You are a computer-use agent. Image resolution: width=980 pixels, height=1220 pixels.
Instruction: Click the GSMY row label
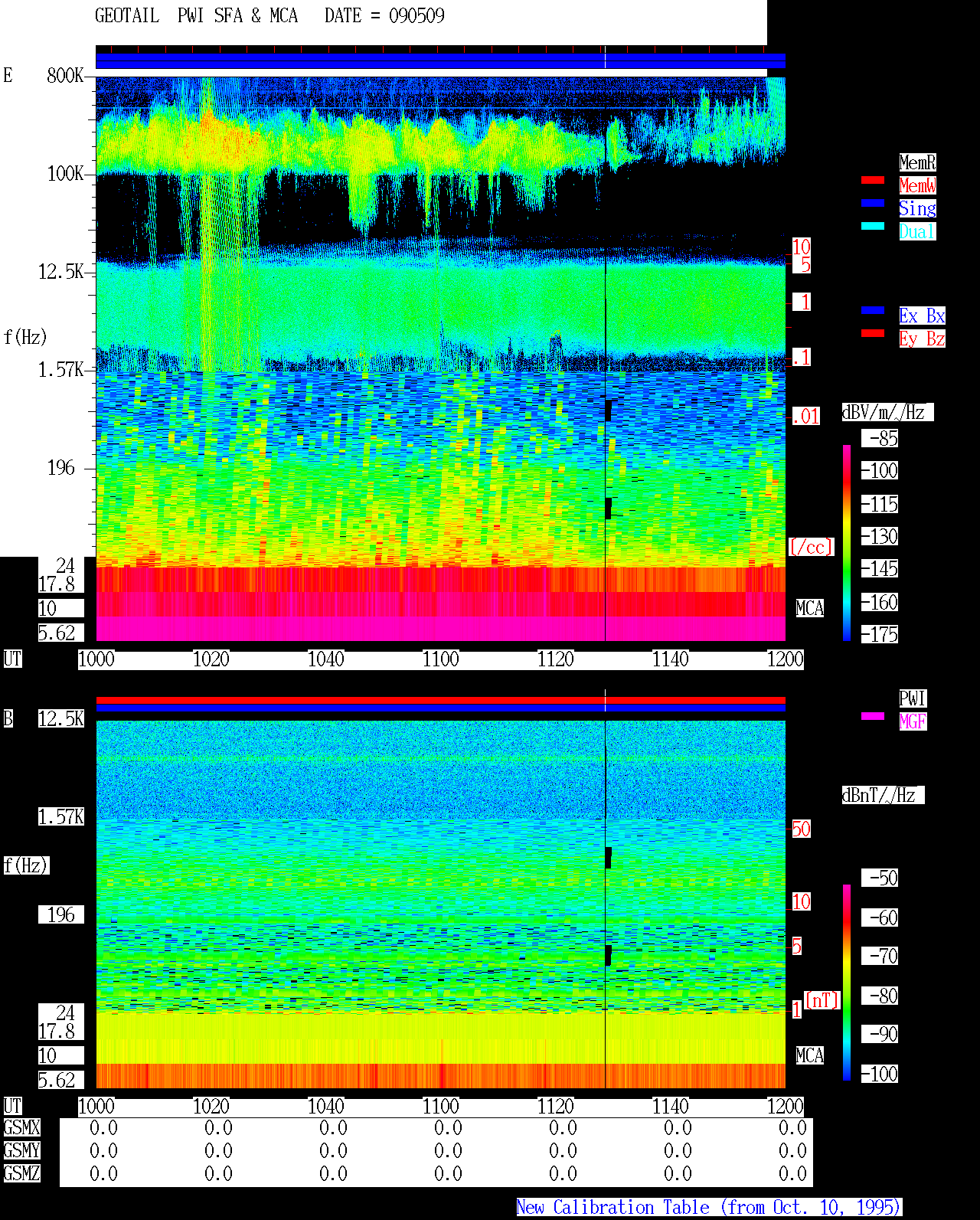pos(21,1150)
